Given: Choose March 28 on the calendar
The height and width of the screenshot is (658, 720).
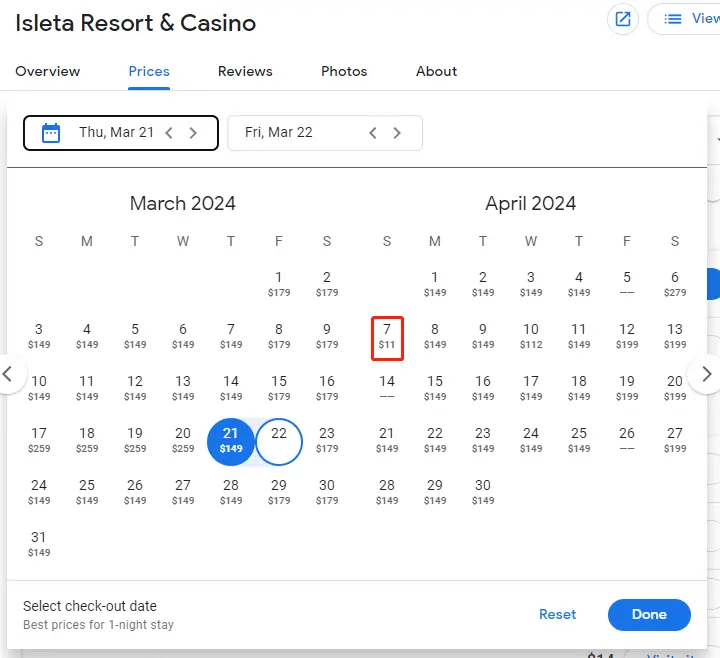Looking at the screenshot, I should (231, 491).
